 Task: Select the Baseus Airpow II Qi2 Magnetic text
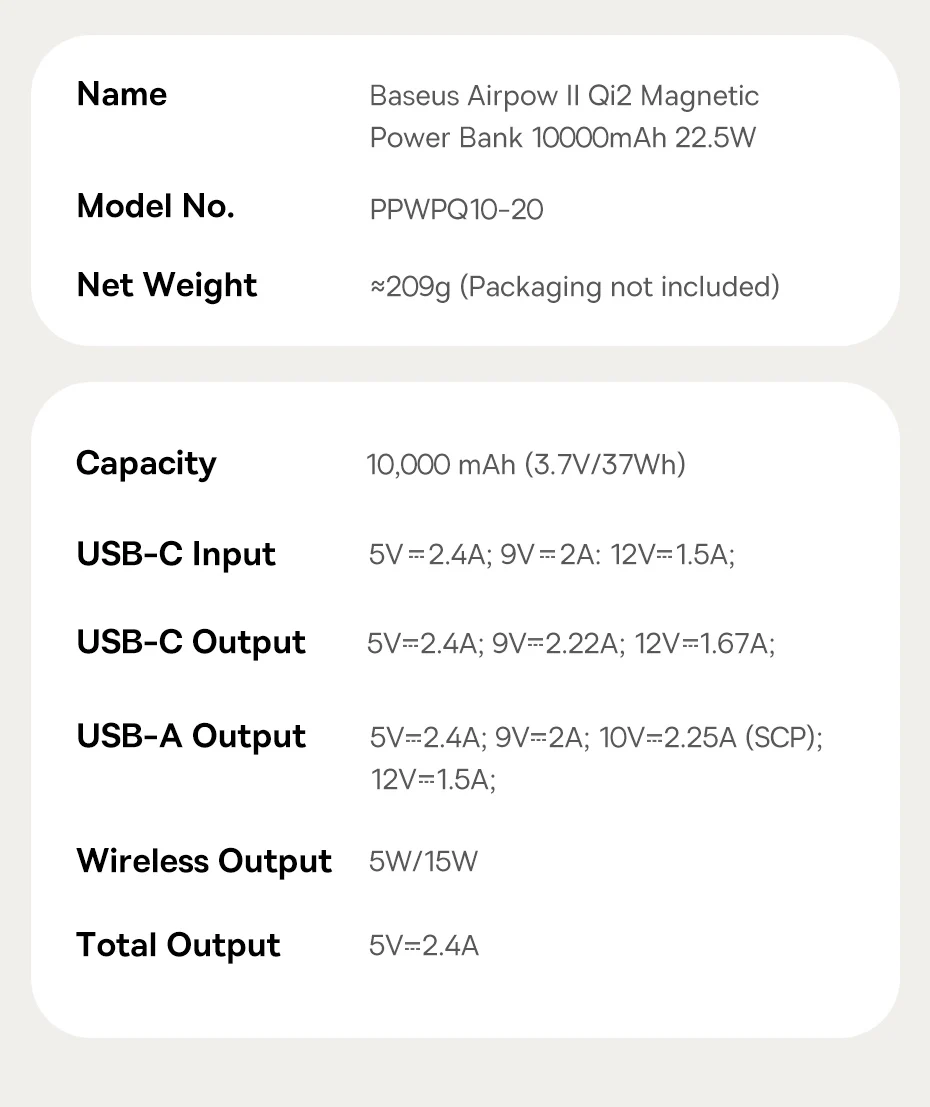tap(564, 97)
